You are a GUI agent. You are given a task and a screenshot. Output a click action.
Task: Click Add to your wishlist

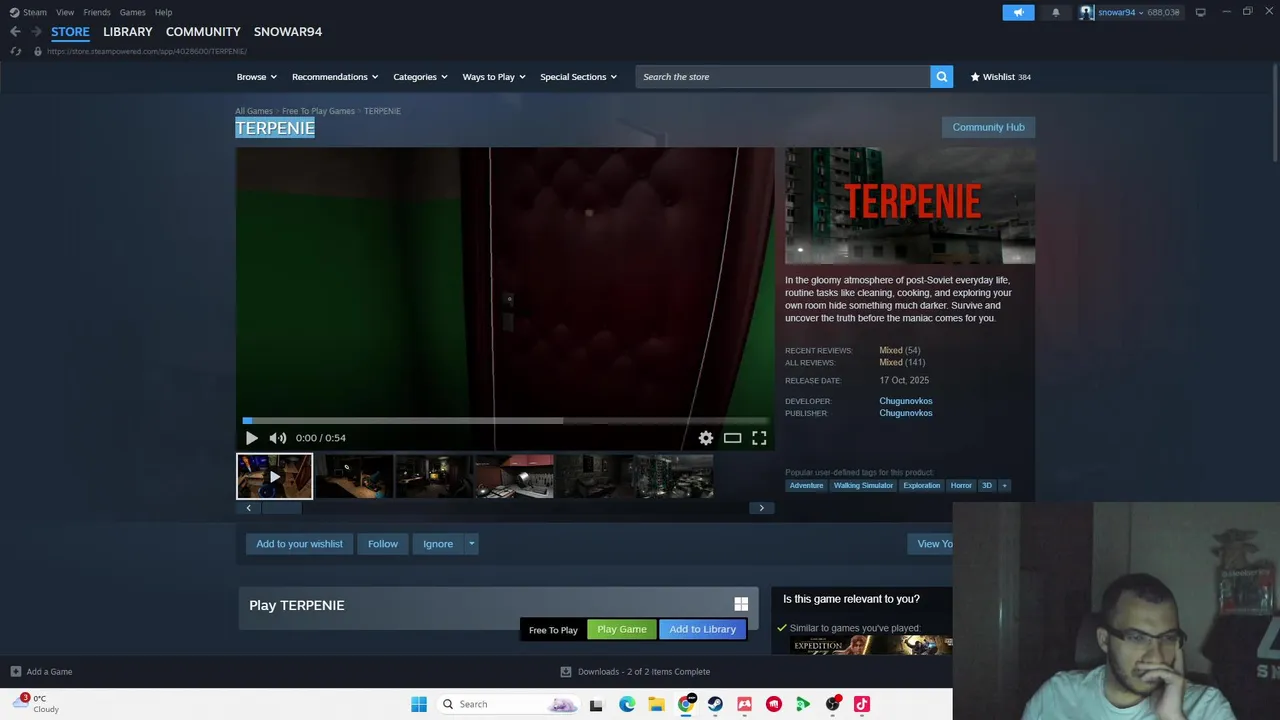[299, 544]
